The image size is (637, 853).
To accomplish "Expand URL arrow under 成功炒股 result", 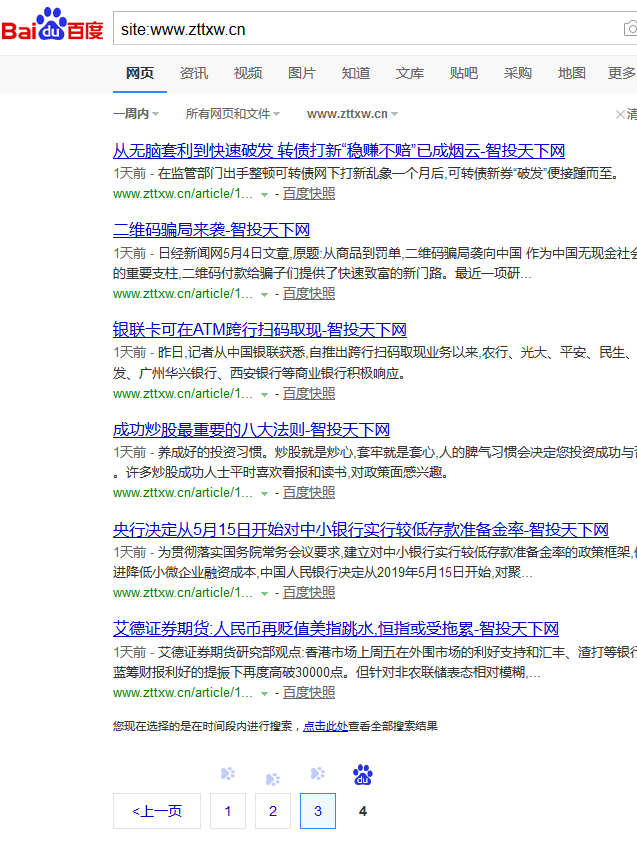I will coord(264,494).
